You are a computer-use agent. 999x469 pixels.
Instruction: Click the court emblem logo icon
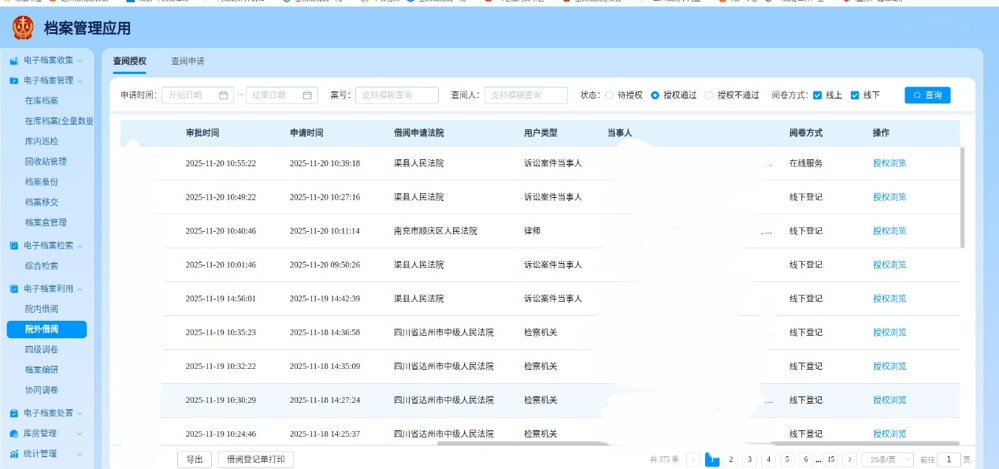click(25, 27)
